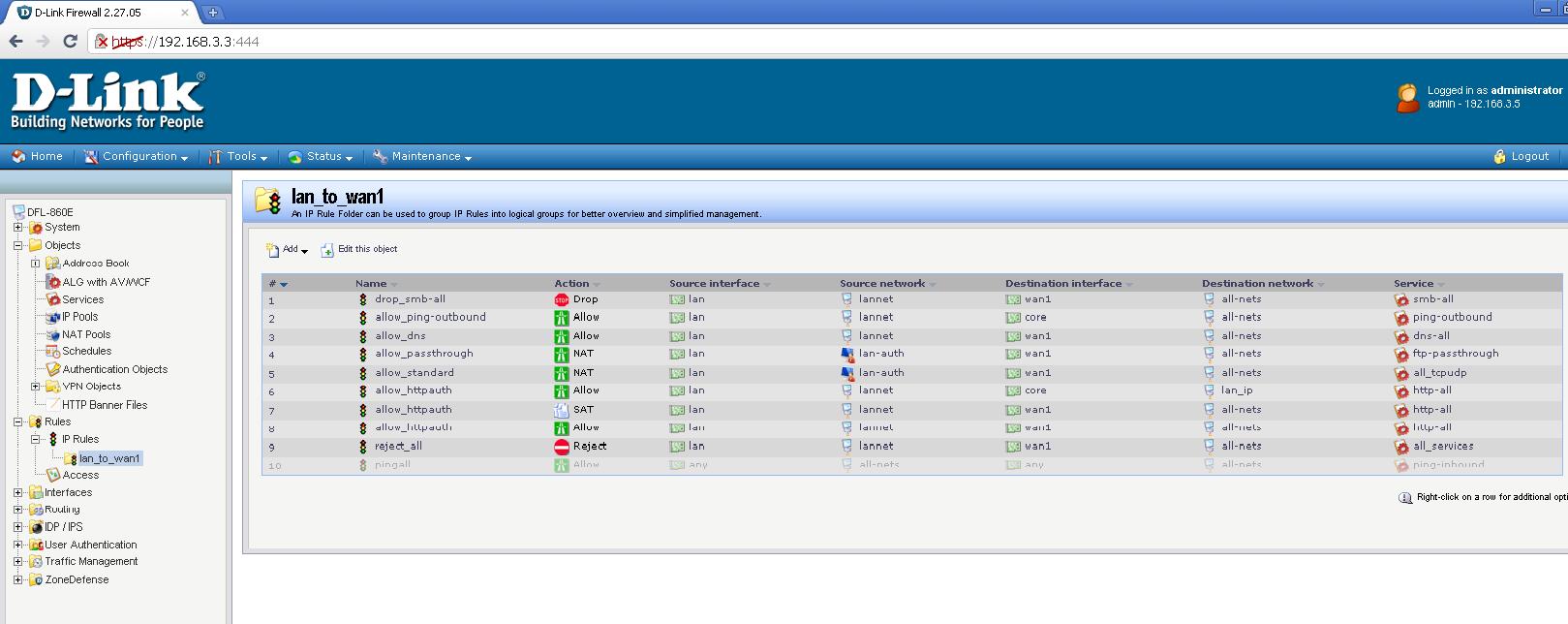Click the insecure https warning icon
The image size is (1568, 624).
pyautogui.click(x=101, y=42)
